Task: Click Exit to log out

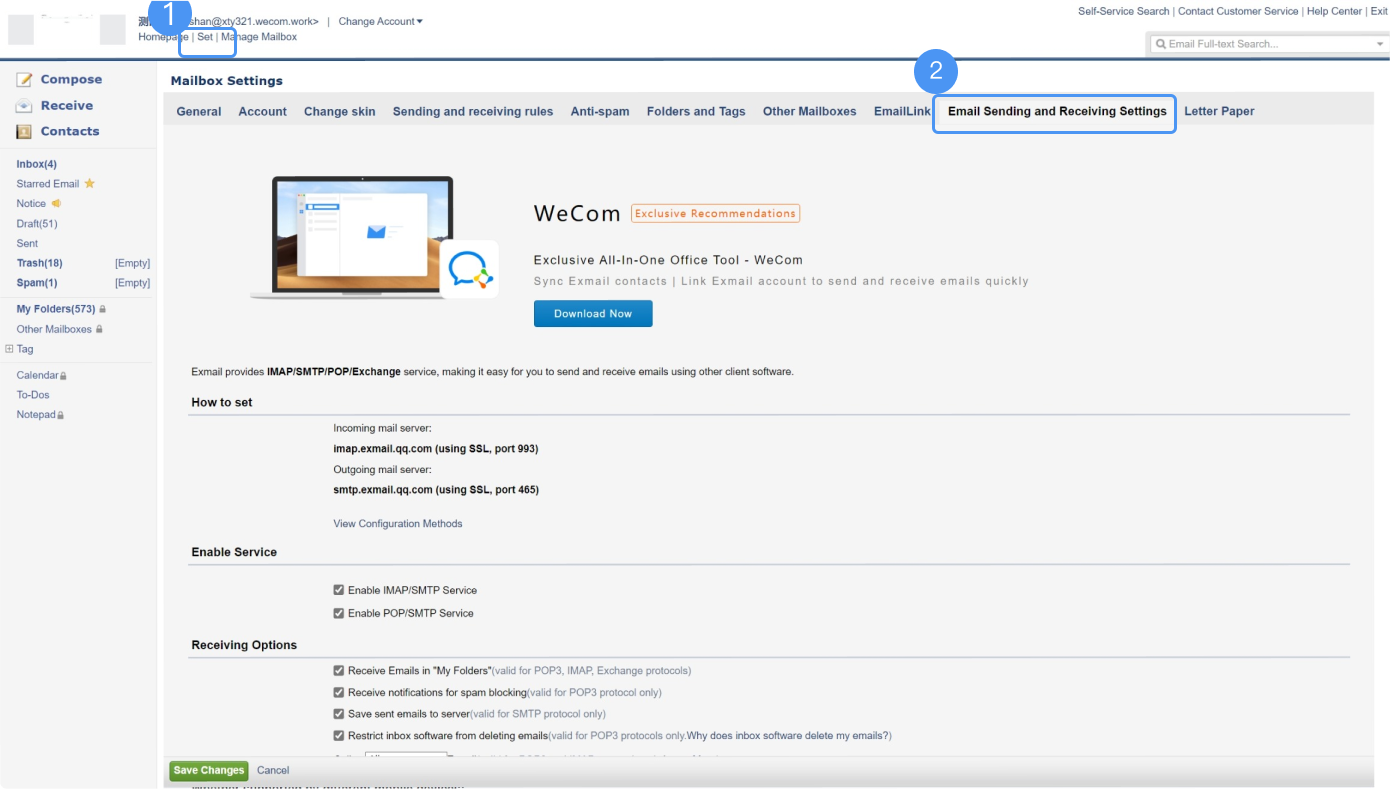Action: (1379, 11)
